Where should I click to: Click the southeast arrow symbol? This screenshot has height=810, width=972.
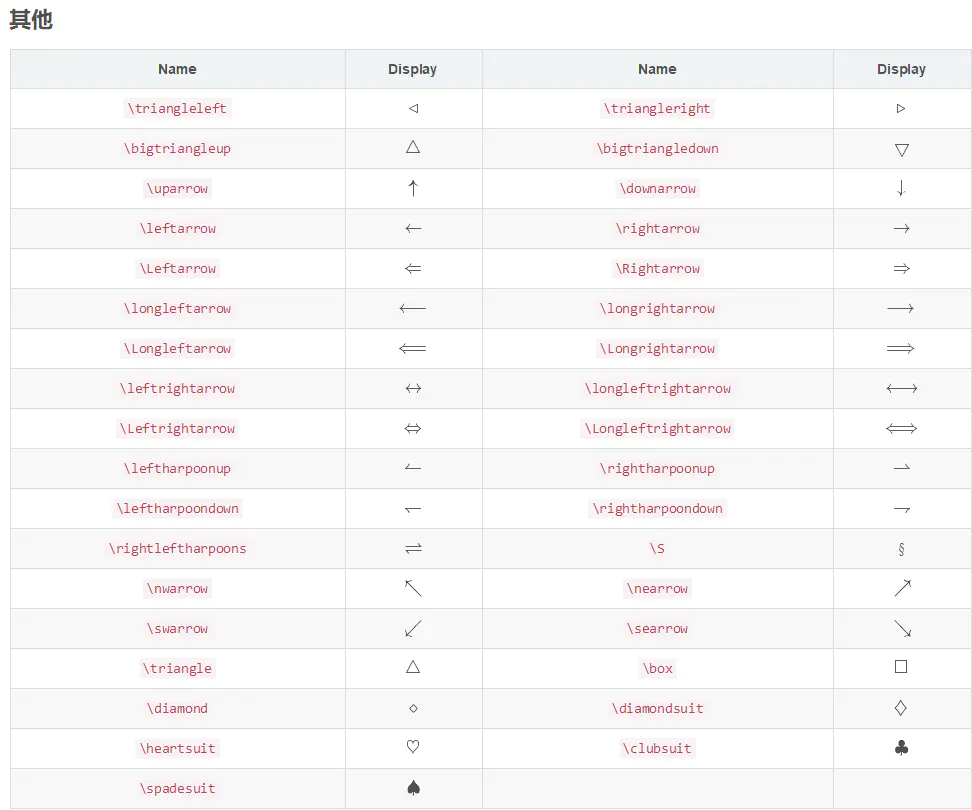(x=903, y=628)
